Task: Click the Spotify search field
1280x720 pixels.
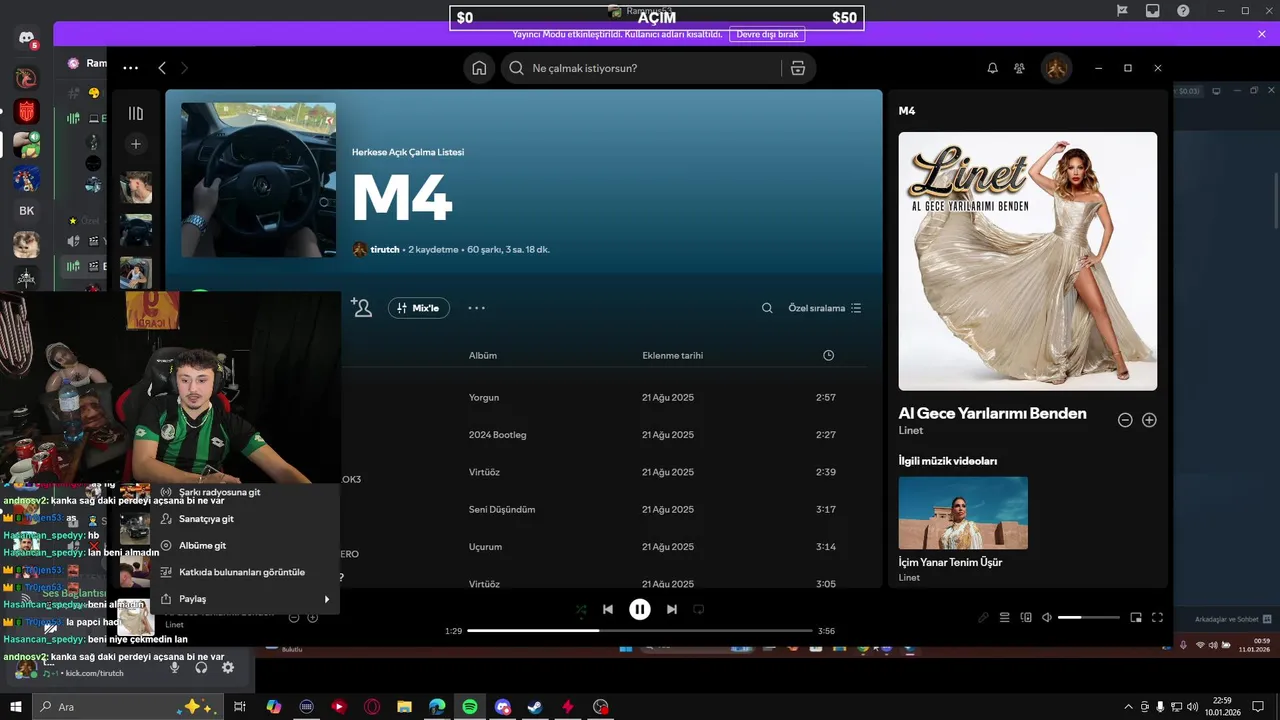Action: click(x=640, y=68)
